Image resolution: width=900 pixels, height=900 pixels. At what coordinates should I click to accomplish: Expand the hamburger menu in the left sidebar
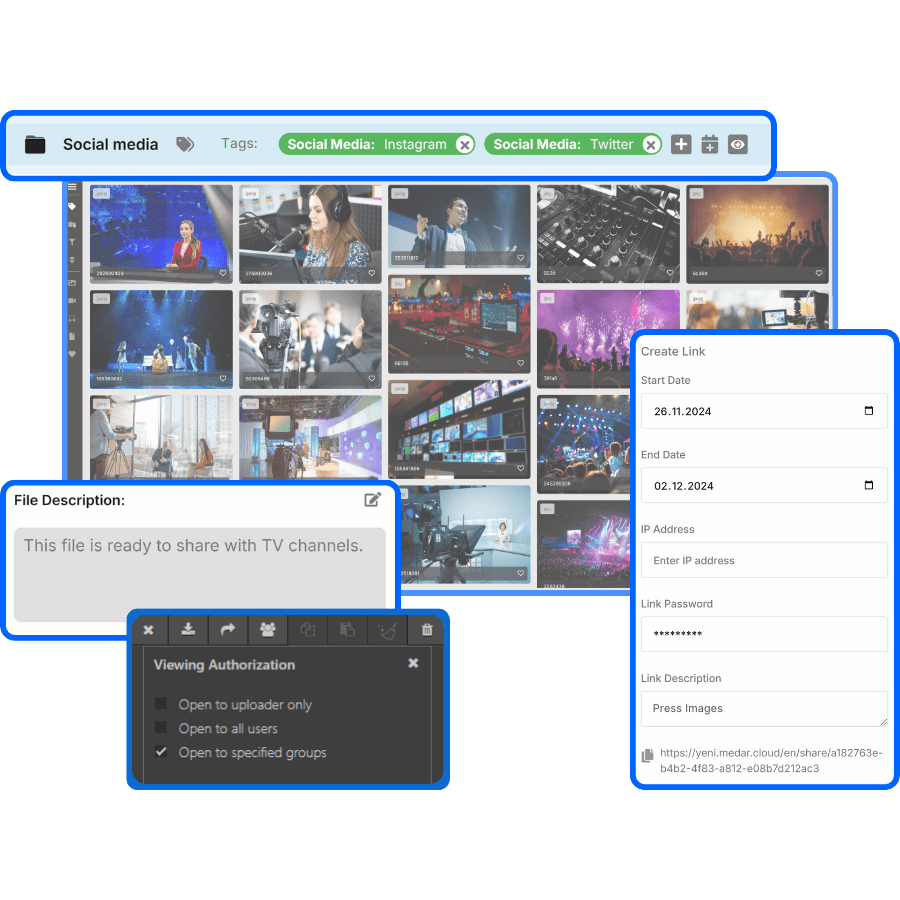pos(72,187)
